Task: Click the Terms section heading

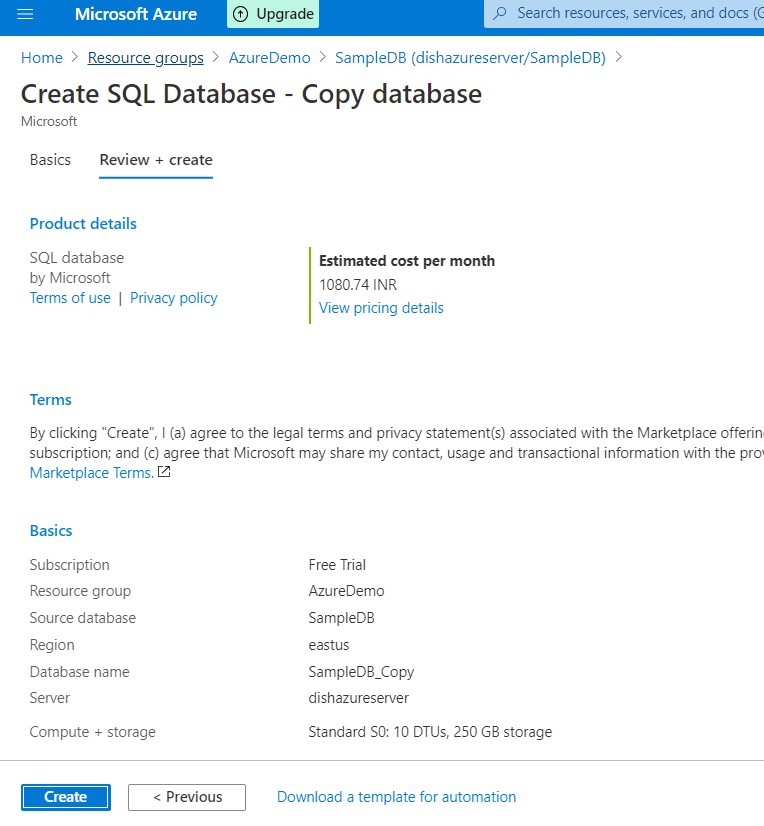Action: (x=51, y=400)
